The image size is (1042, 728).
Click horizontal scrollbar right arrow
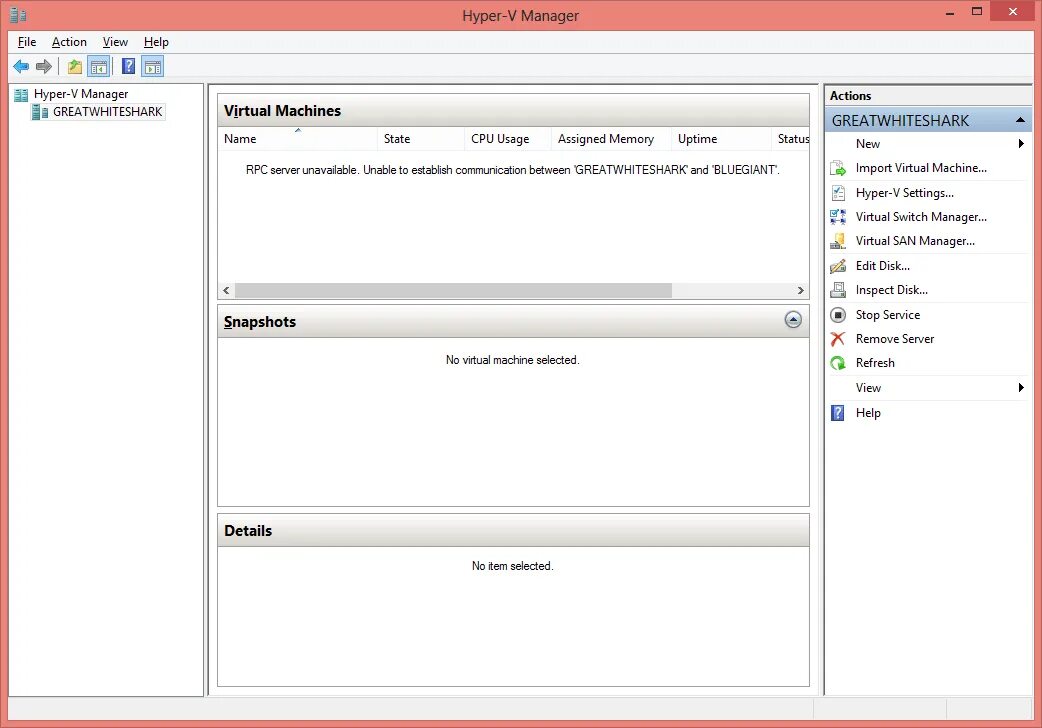pyautogui.click(x=800, y=291)
